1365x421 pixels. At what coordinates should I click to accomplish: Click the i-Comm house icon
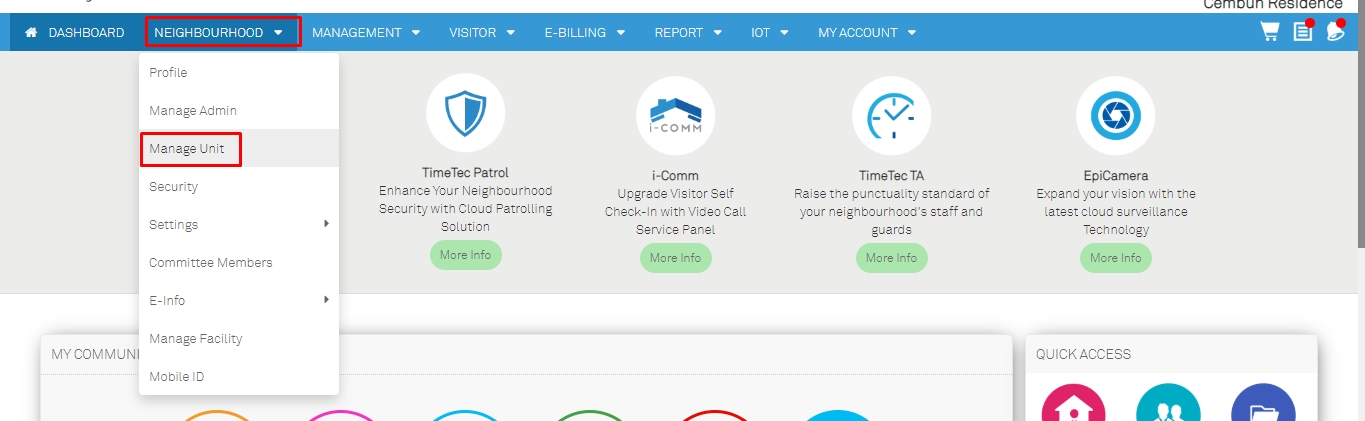click(x=675, y=115)
